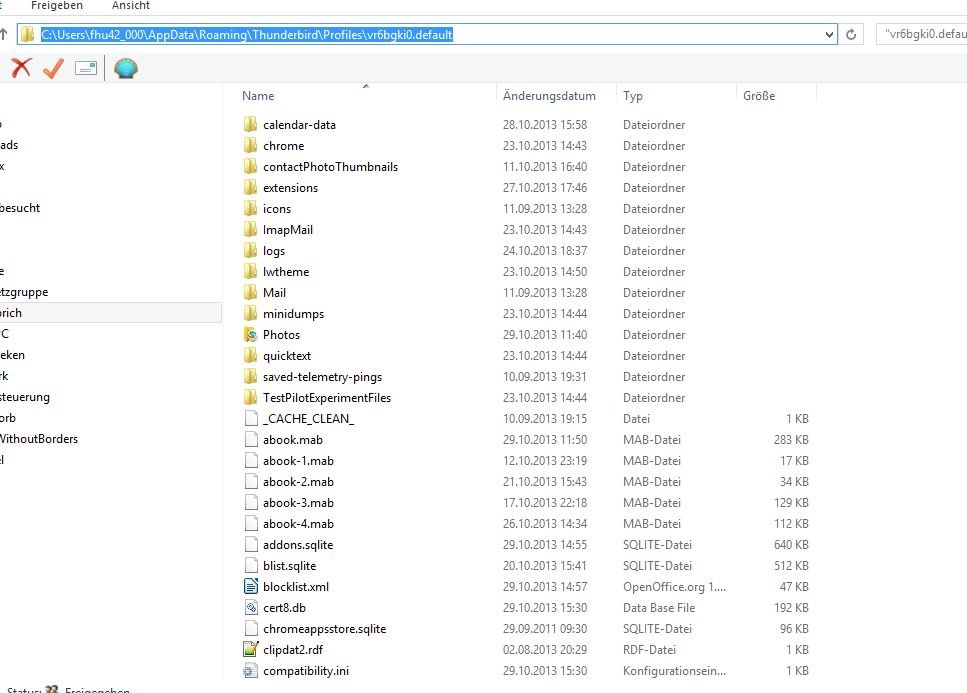Screen dimensions: 967x693
Task: Select the 'eken' item in navigation pane
Action: pos(12,355)
